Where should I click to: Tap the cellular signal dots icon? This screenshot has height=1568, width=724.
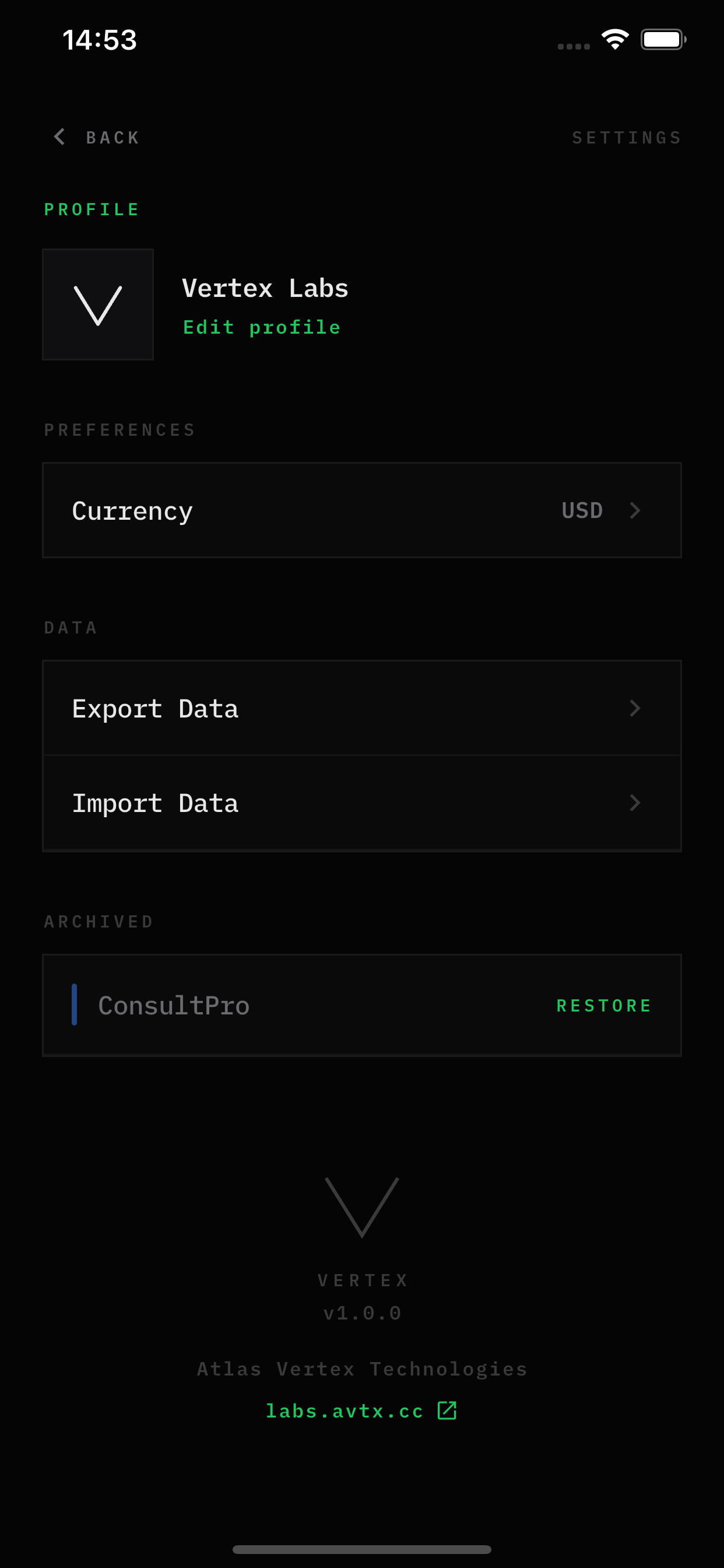[574, 46]
